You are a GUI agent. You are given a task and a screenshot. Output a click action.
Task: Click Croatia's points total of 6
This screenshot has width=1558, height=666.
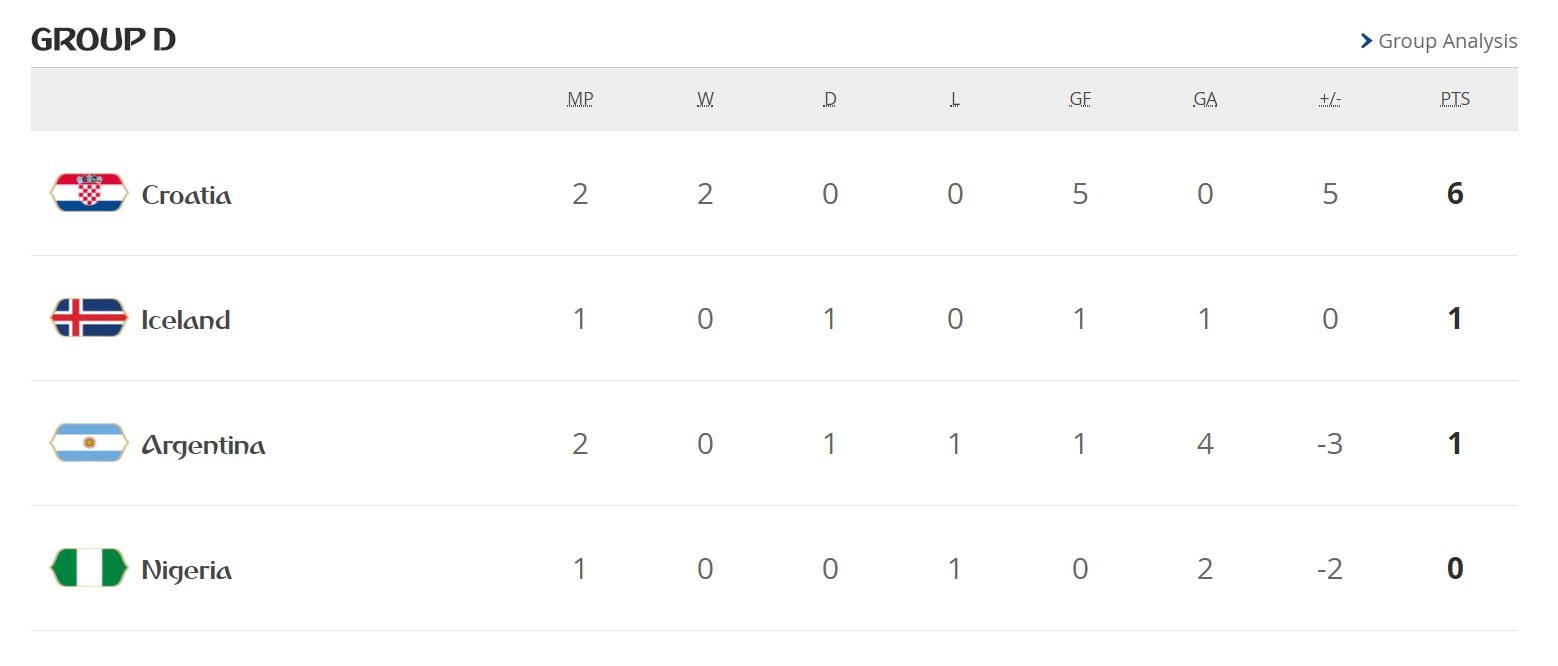(x=1455, y=193)
